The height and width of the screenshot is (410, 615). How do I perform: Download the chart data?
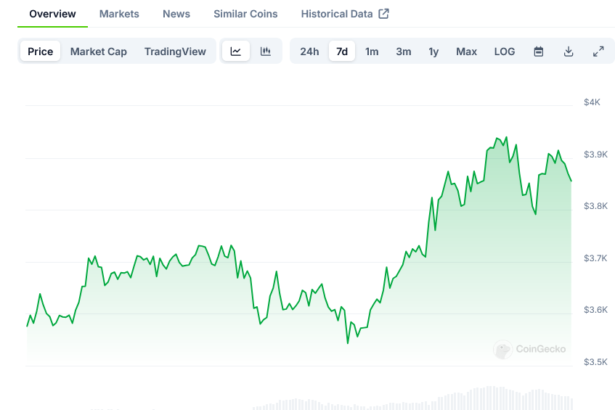568,52
